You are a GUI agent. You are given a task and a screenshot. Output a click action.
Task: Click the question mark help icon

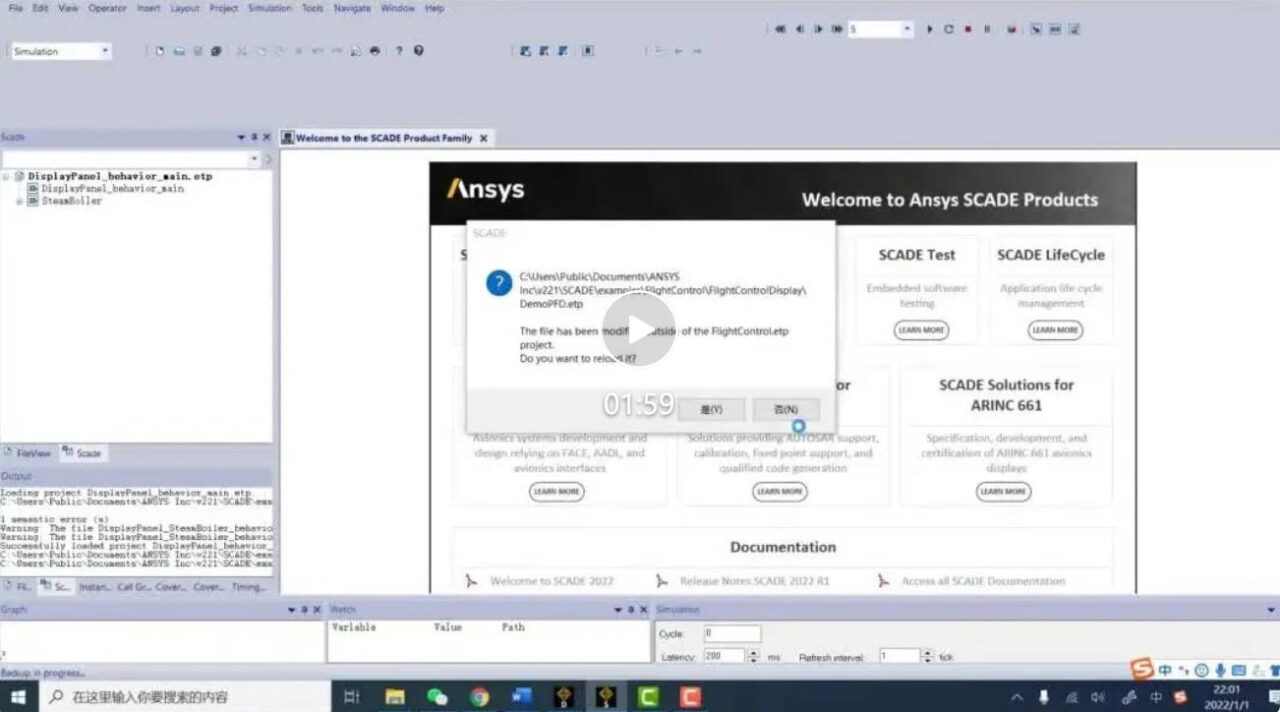399,51
